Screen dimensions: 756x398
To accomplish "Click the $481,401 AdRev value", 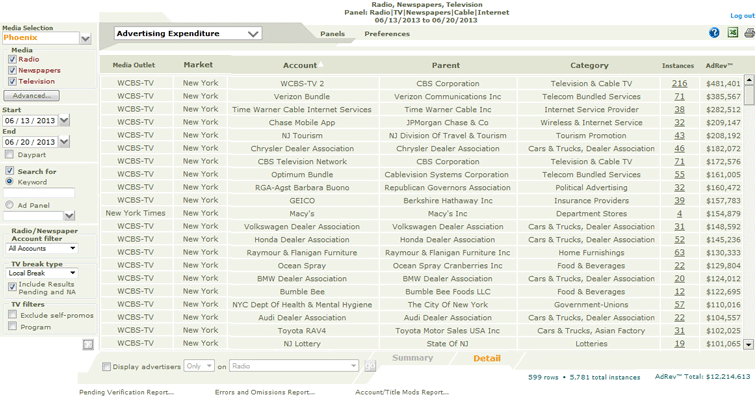I will [723, 83].
